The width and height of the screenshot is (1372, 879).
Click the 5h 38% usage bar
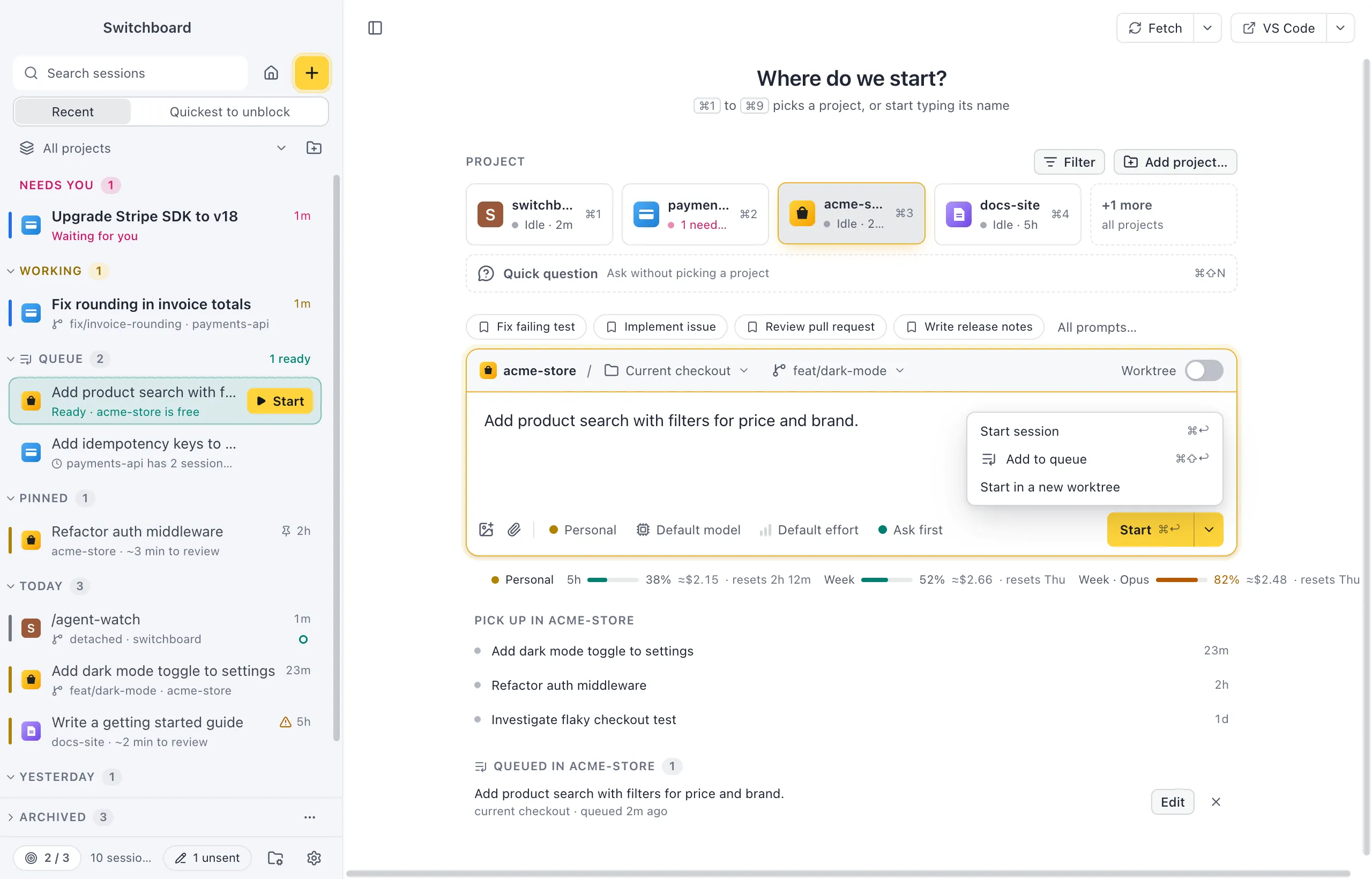tap(613, 579)
